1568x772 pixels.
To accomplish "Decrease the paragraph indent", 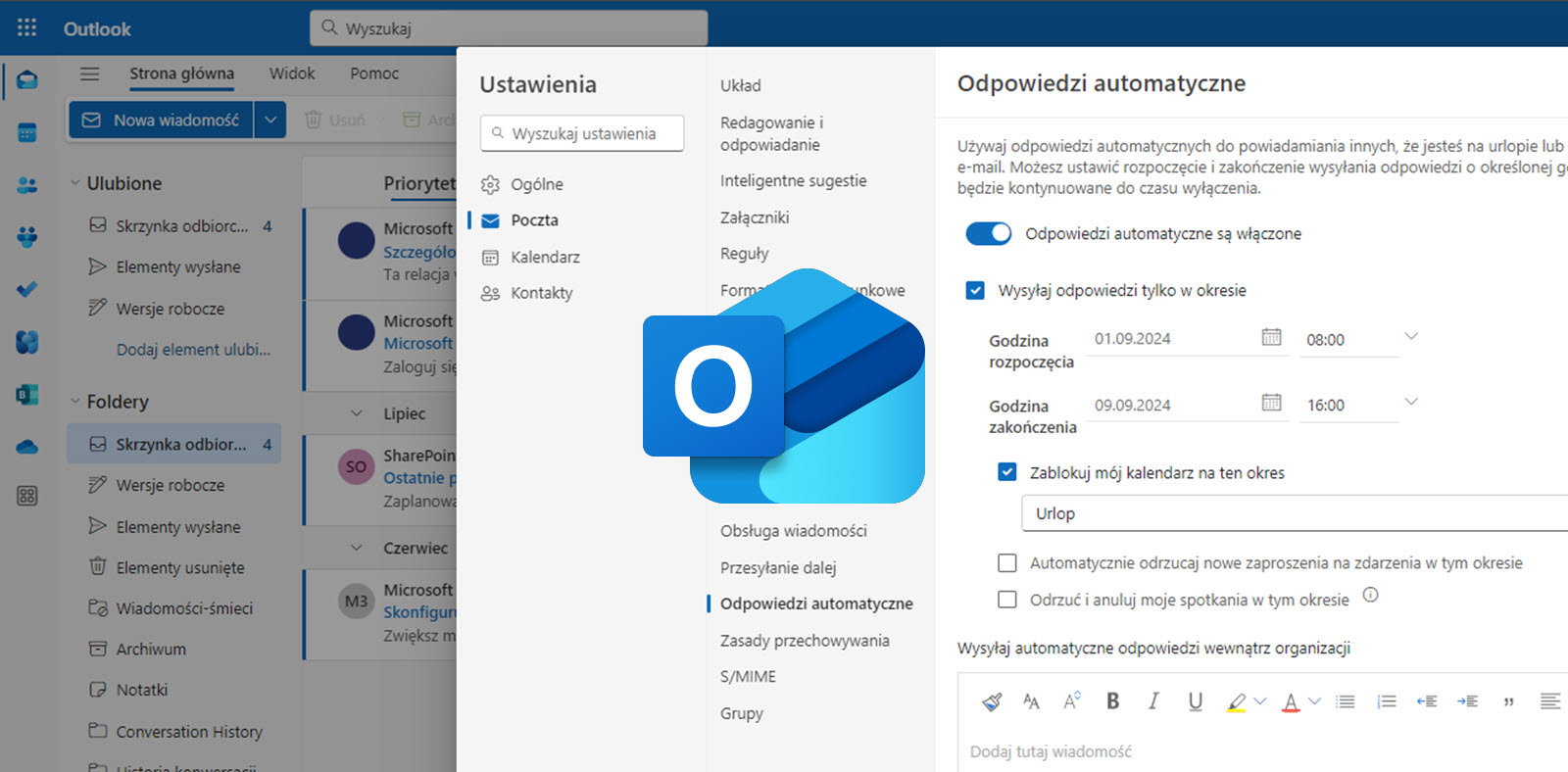I will coord(1427,701).
